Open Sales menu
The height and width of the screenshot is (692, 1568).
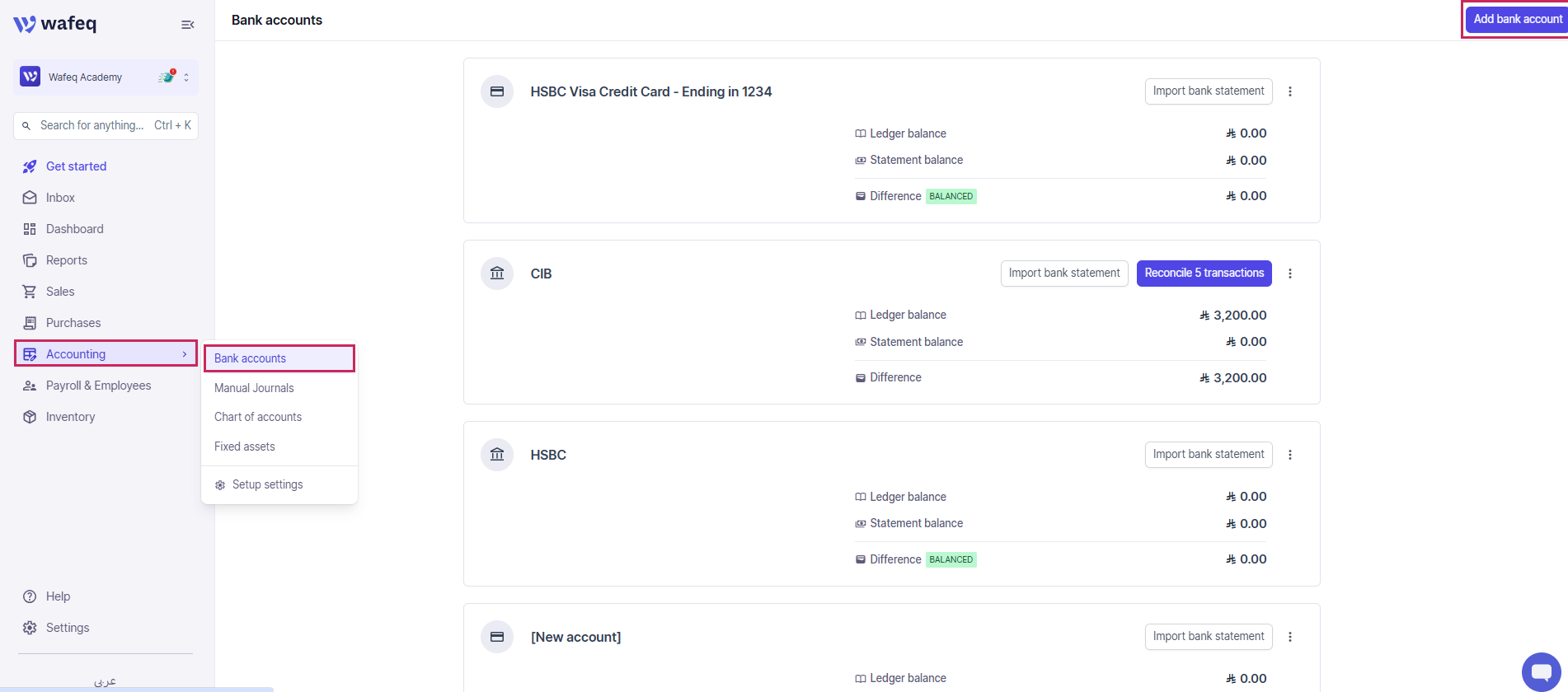(x=60, y=292)
